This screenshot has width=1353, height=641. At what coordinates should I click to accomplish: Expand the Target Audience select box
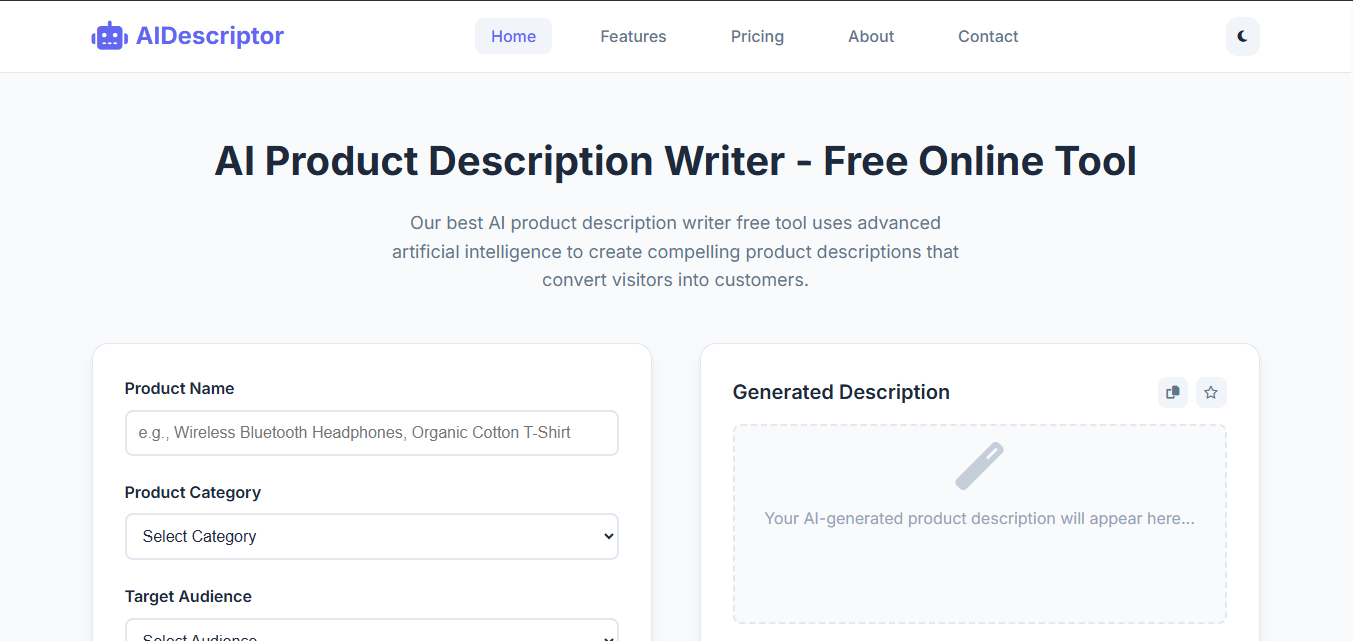coord(372,630)
